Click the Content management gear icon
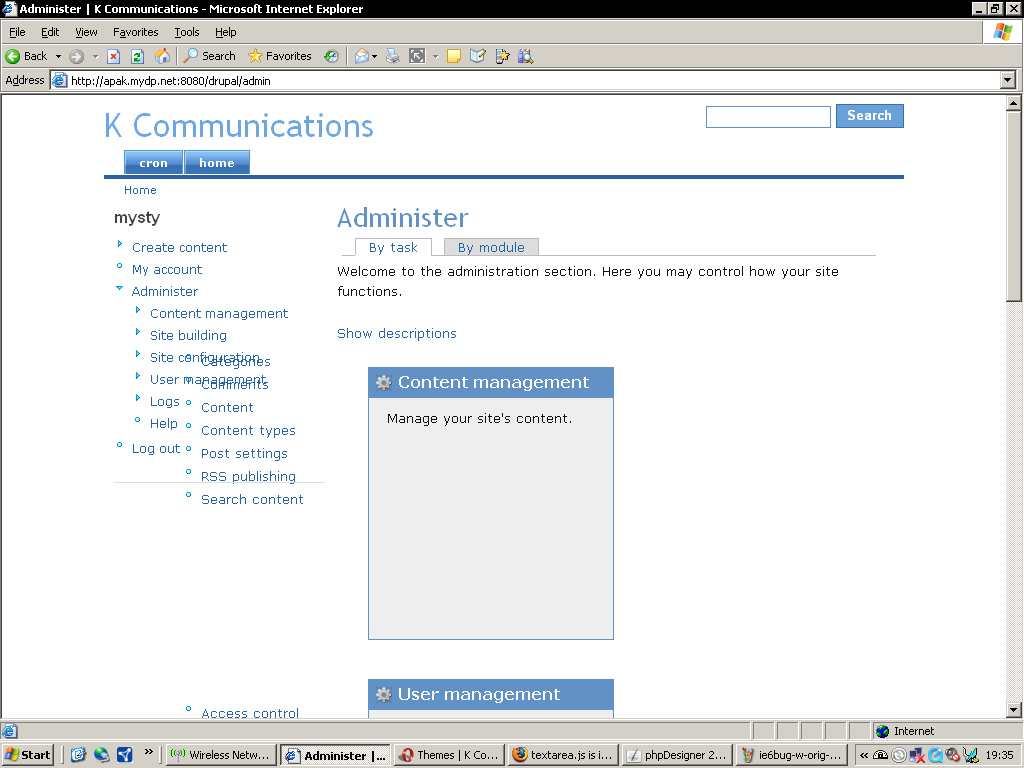 point(383,383)
